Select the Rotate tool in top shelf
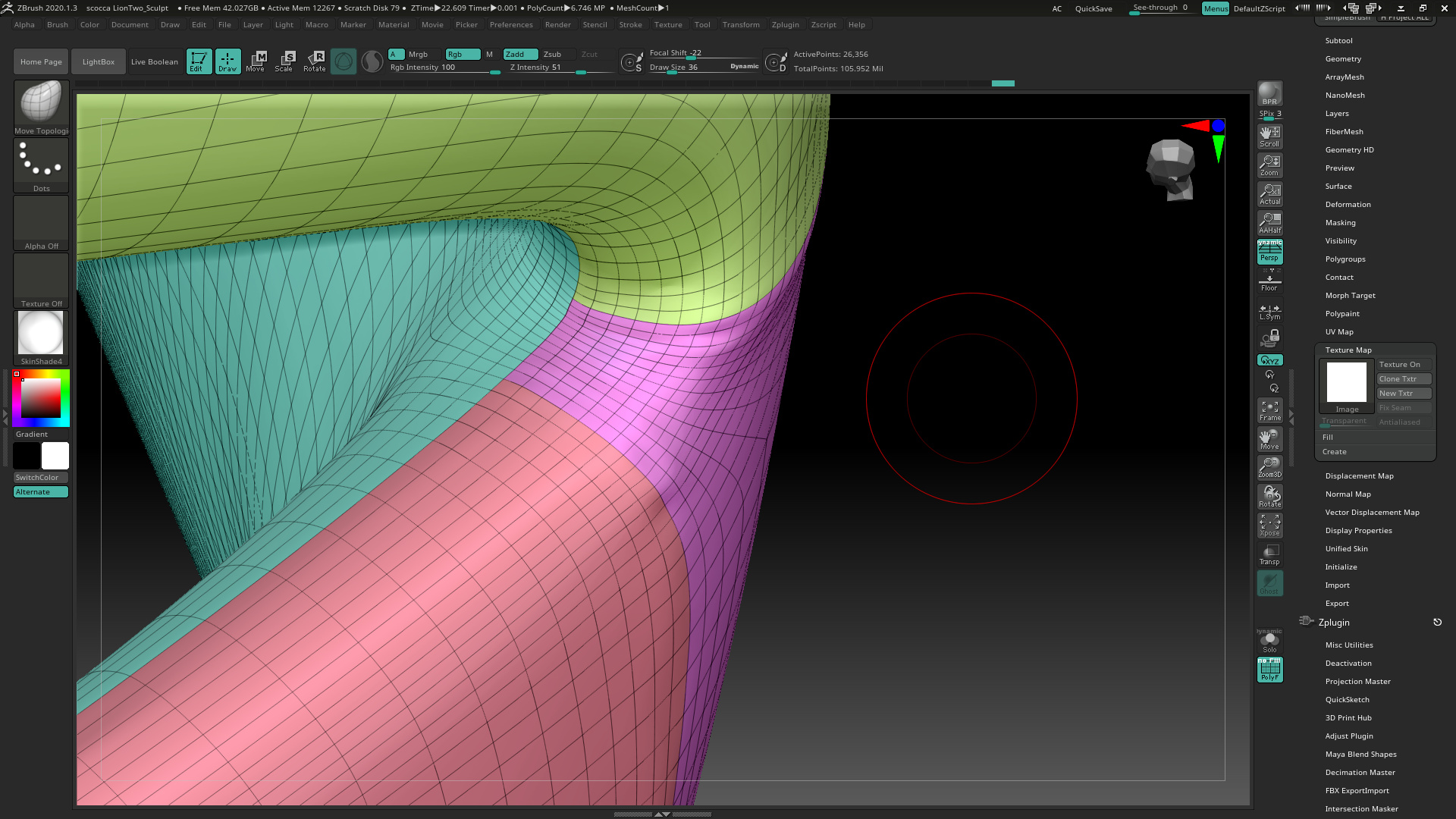Viewport: 1456px width, 819px height. 315,61
